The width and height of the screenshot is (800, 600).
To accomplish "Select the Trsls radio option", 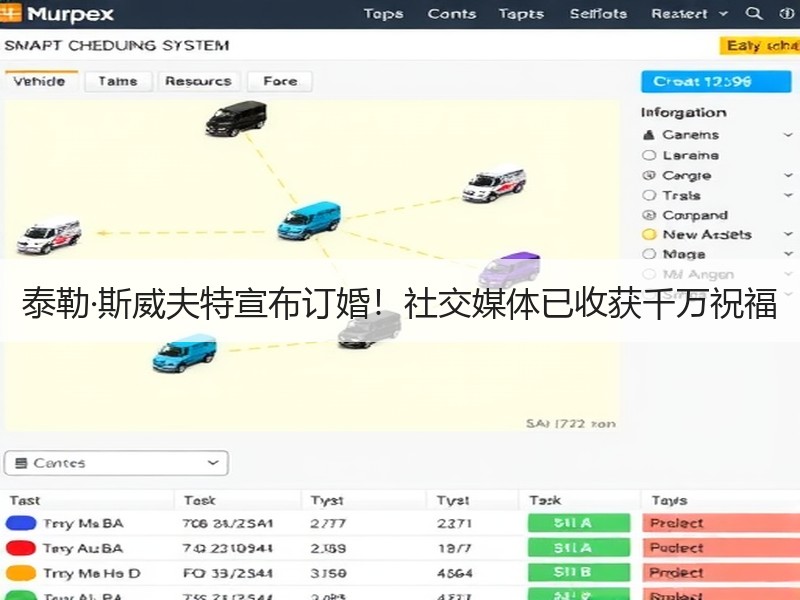I will click(x=648, y=195).
